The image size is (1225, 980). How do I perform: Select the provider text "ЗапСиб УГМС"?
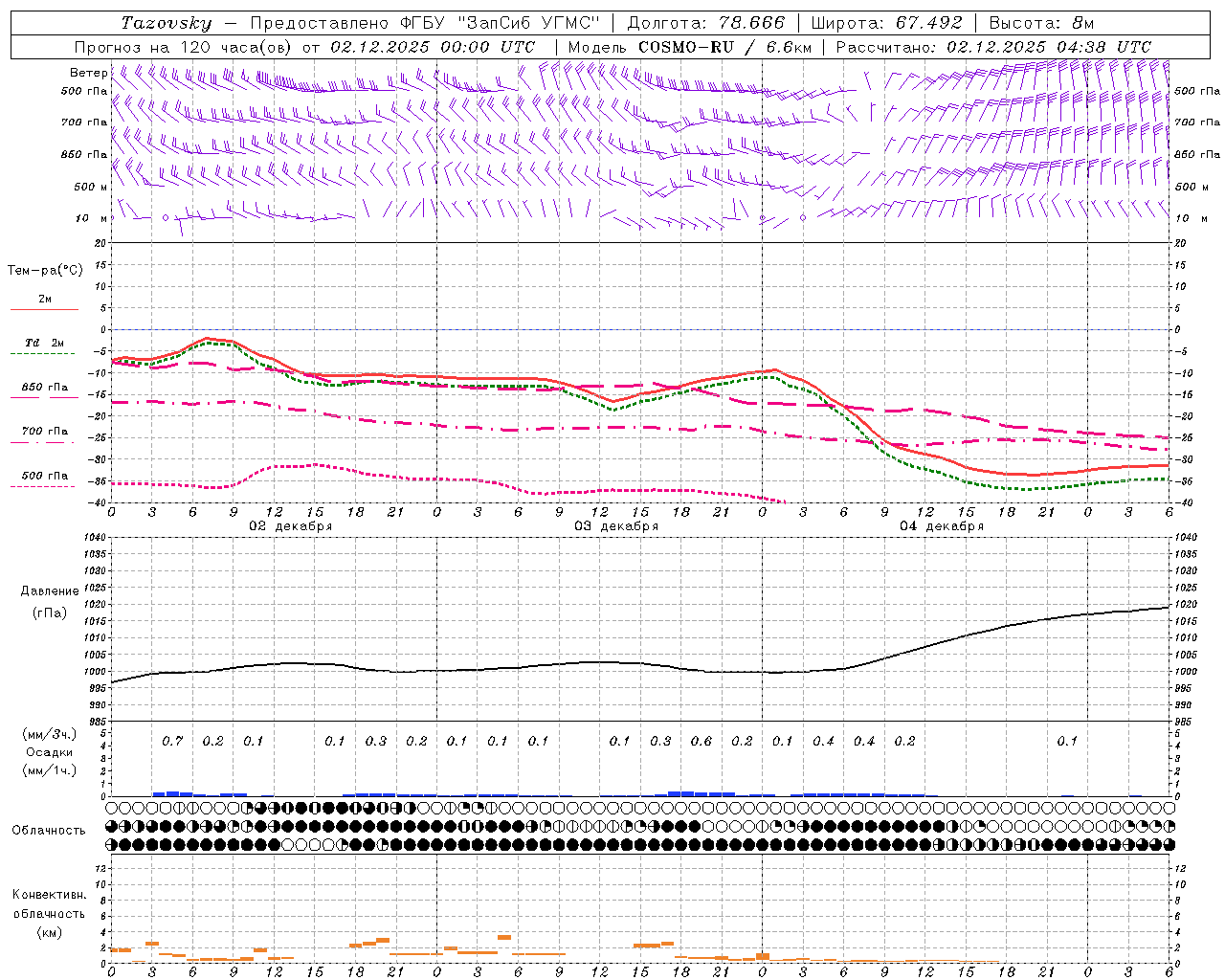tap(529, 23)
